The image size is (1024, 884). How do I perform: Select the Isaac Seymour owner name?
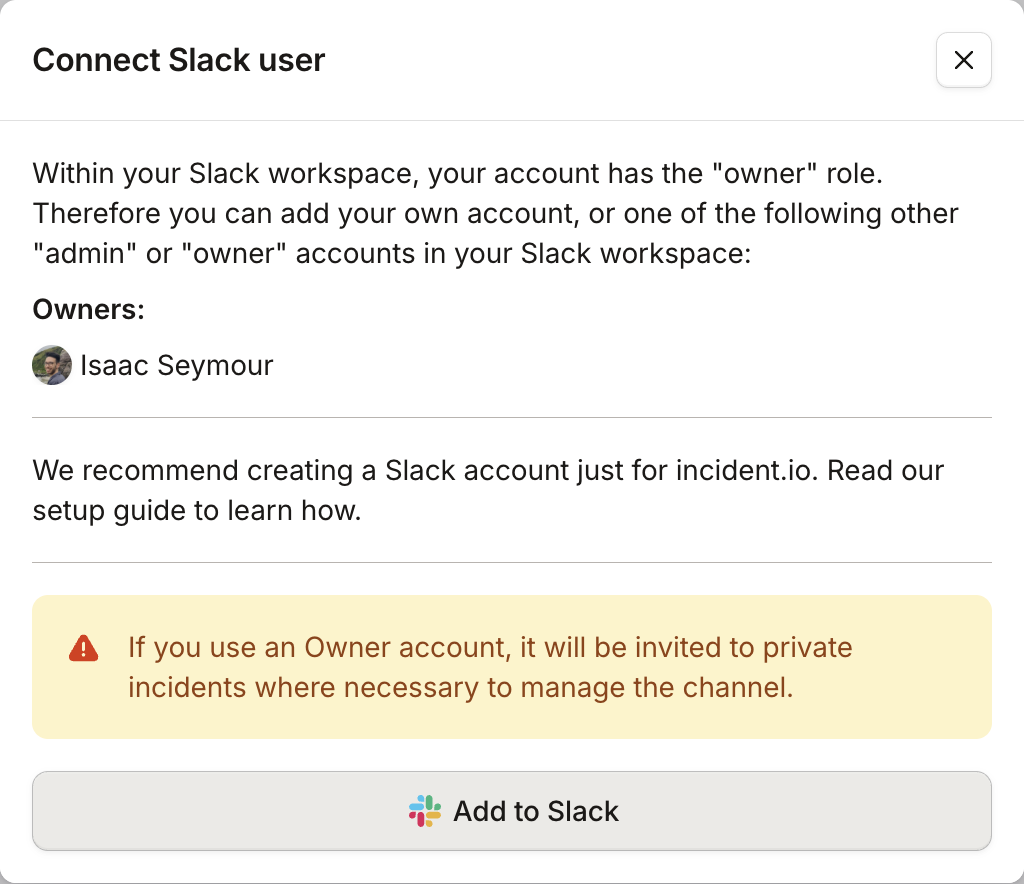point(176,365)
